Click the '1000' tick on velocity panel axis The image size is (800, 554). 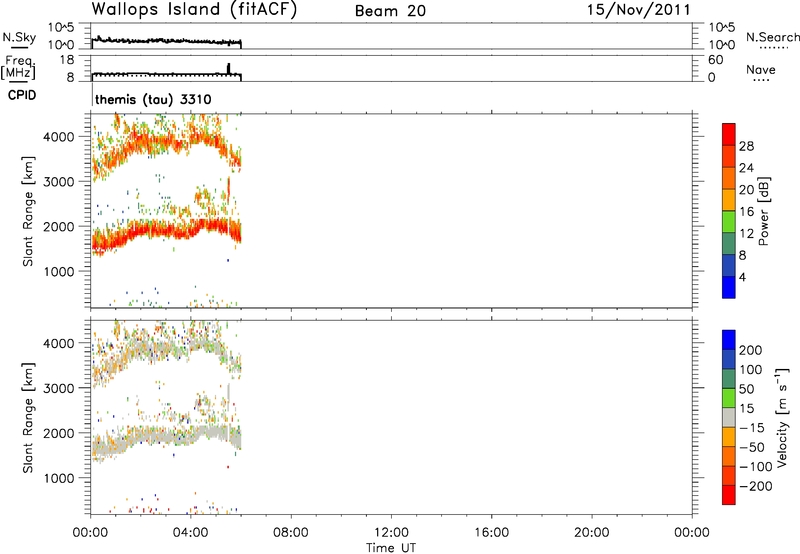[59, 478]
